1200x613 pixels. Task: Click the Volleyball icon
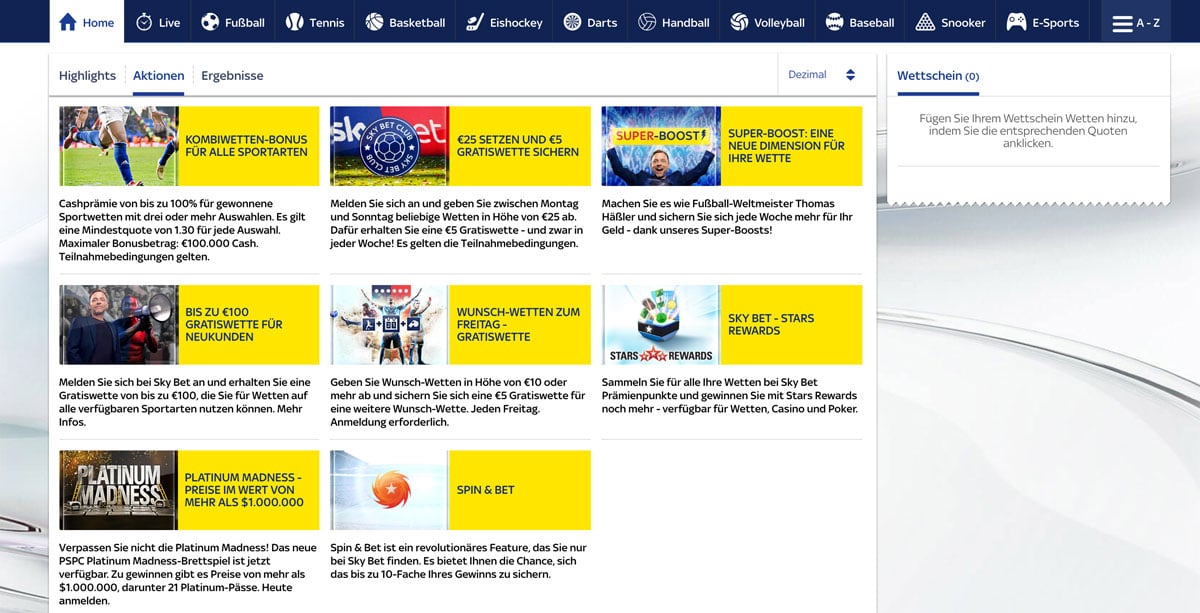[739, 22]
